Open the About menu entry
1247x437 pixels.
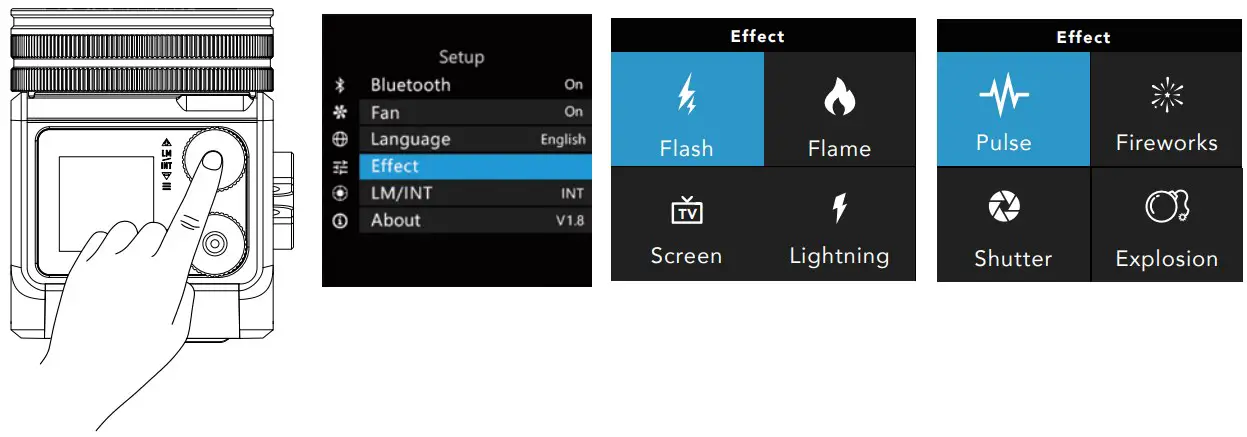coord(396,220)
